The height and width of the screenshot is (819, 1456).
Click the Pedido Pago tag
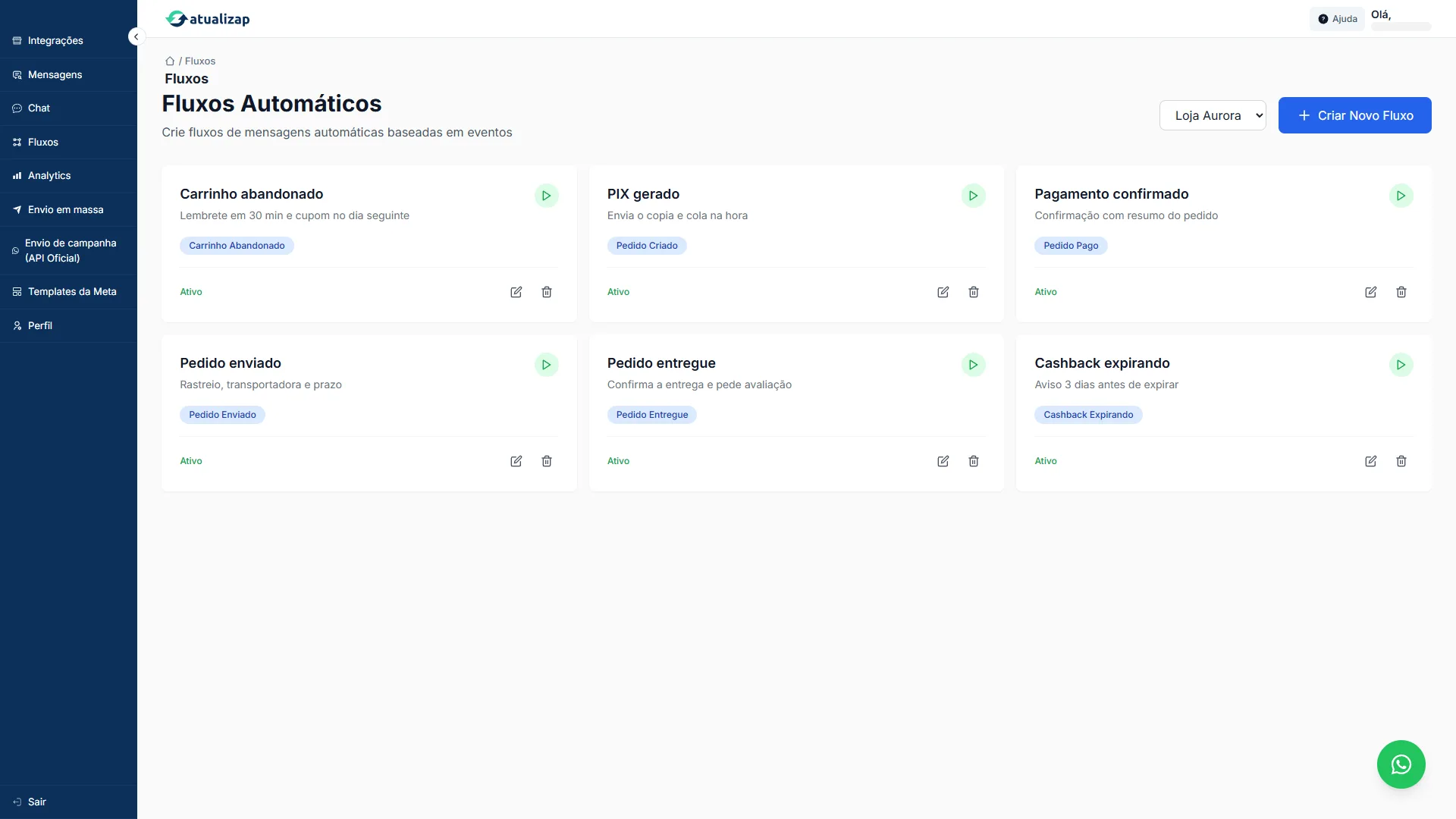coord(1071,246)
